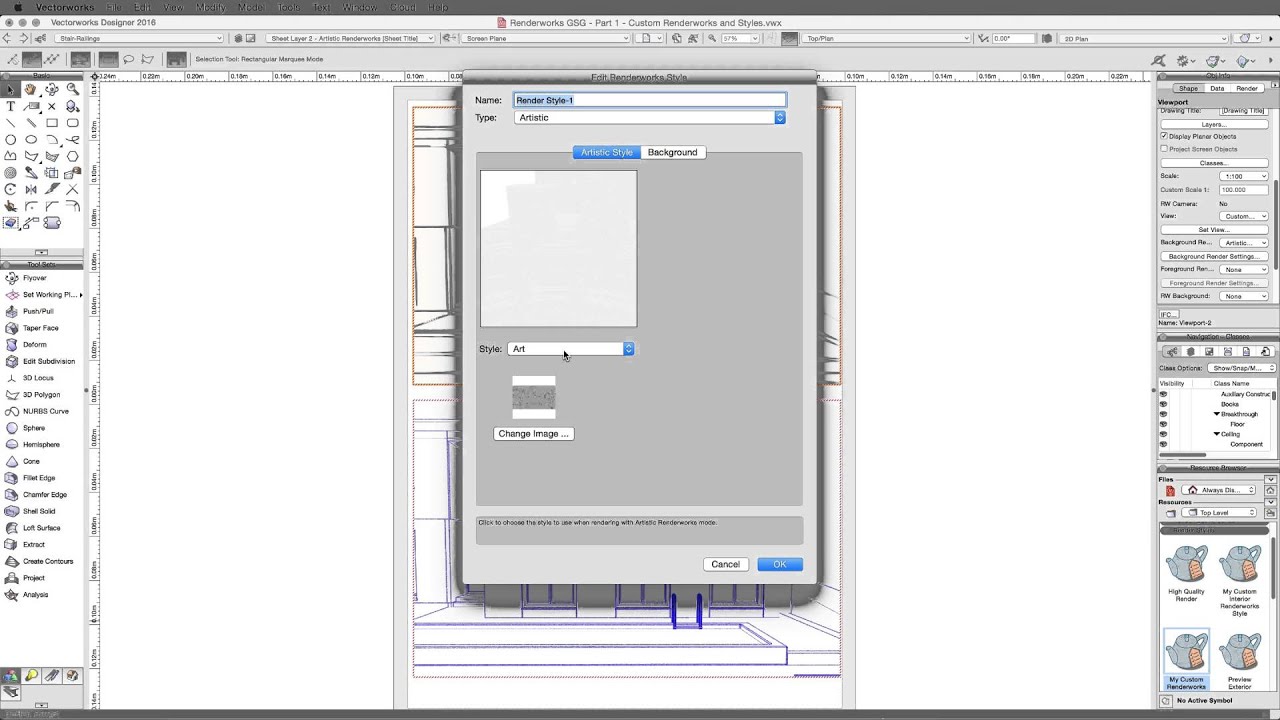Screen dimensions: 1280x720
Task: Select the Selection arrow tool
Action: coord(11,89)
